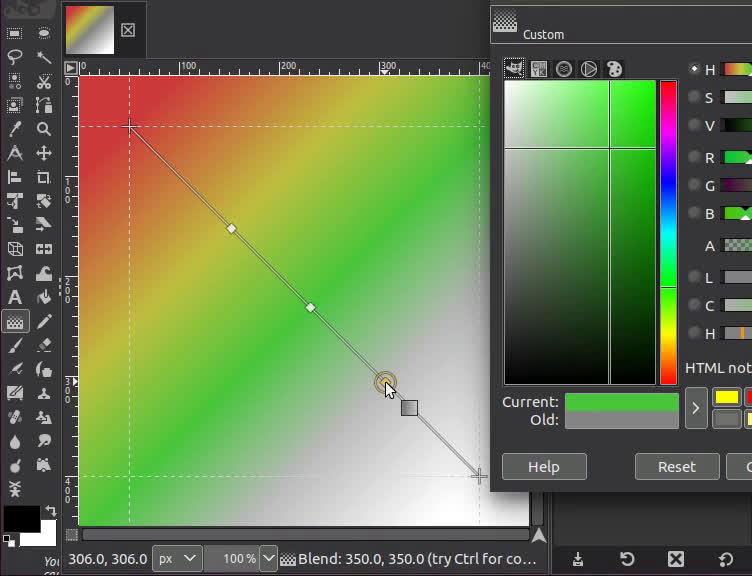752x576 pixels.
Task: Choose the Text tool
Action: [x=14, y=297]
